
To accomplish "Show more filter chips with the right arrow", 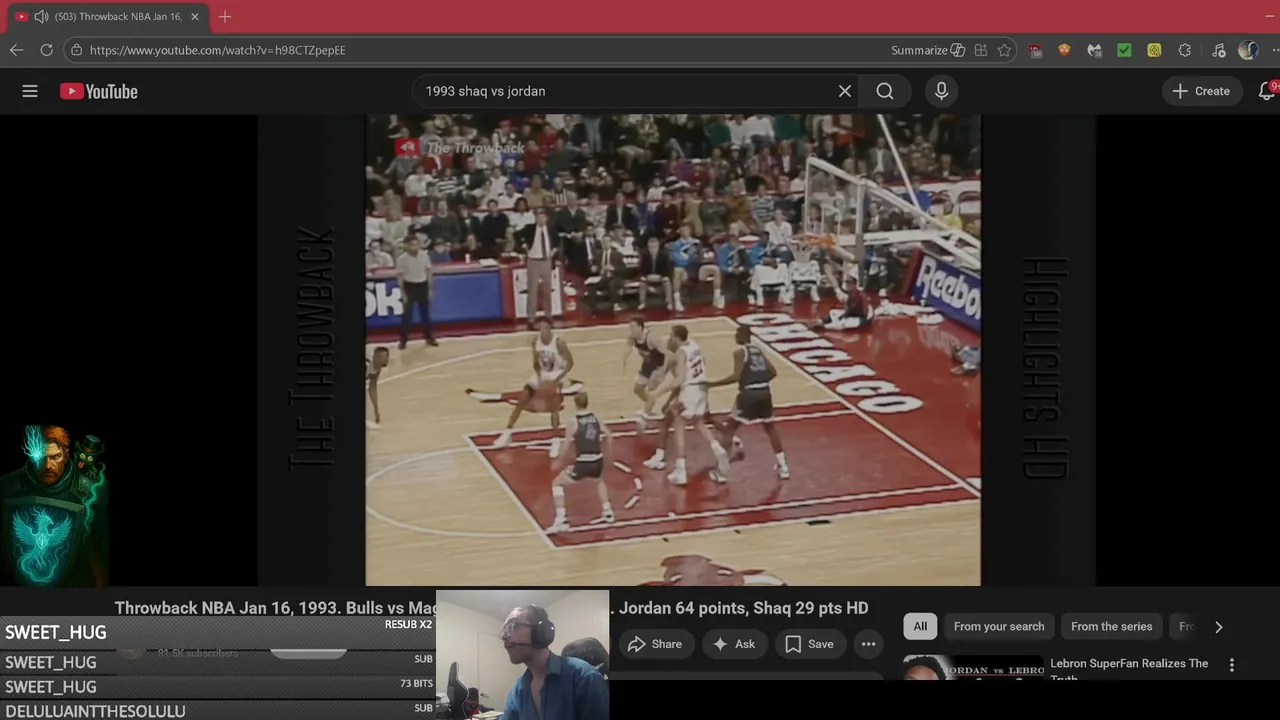I will [x=1218, y=627].
